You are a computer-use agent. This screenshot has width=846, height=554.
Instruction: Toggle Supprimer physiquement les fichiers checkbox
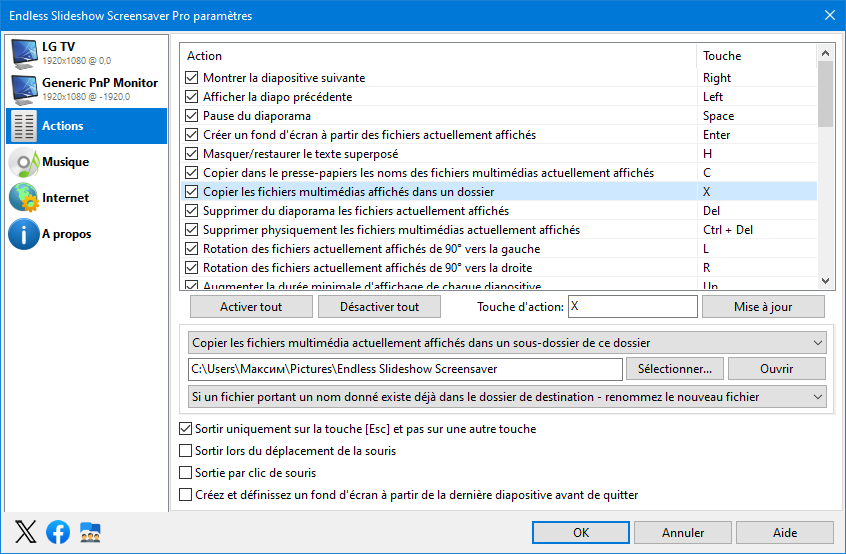pos(192,230)
